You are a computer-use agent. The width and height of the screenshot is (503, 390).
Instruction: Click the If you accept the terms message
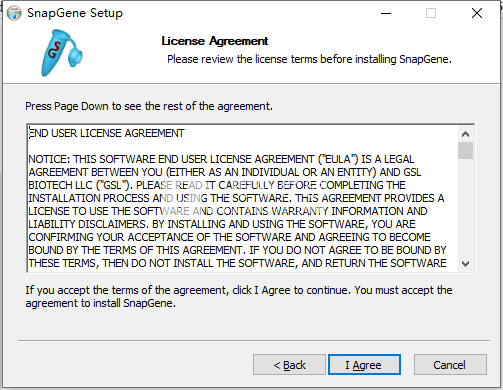239,297
